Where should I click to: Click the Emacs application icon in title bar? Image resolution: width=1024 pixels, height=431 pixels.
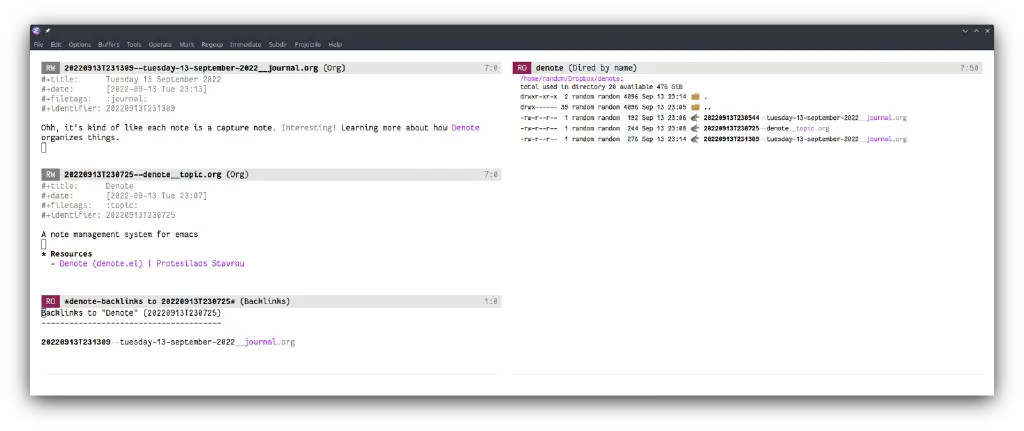click(x=36, y=31)
